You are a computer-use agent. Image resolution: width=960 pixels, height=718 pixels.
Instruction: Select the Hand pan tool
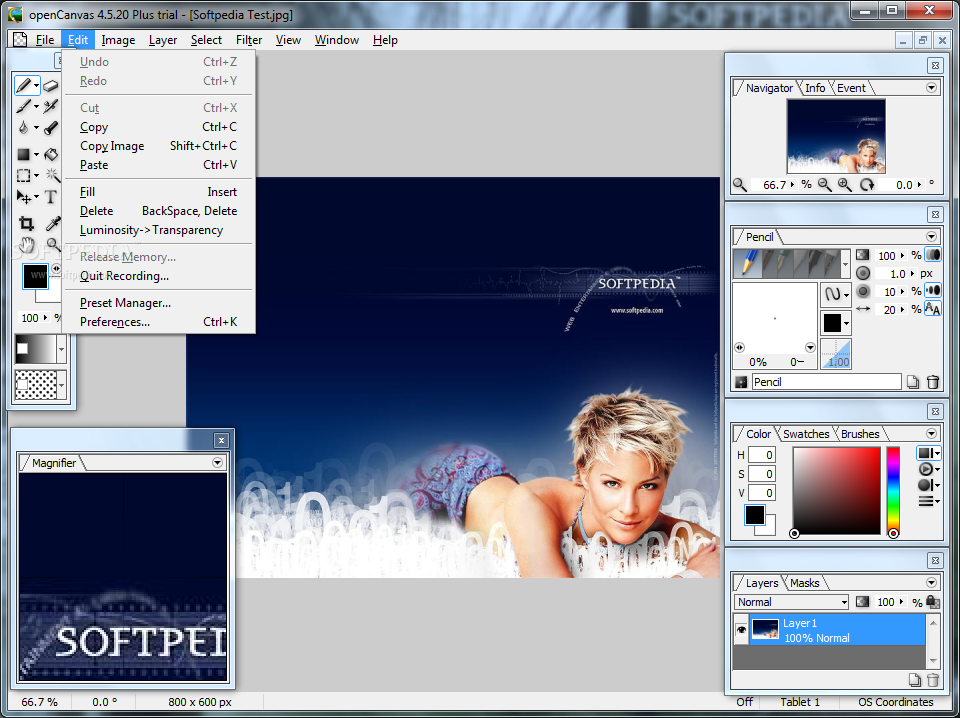tap(26, 245)
